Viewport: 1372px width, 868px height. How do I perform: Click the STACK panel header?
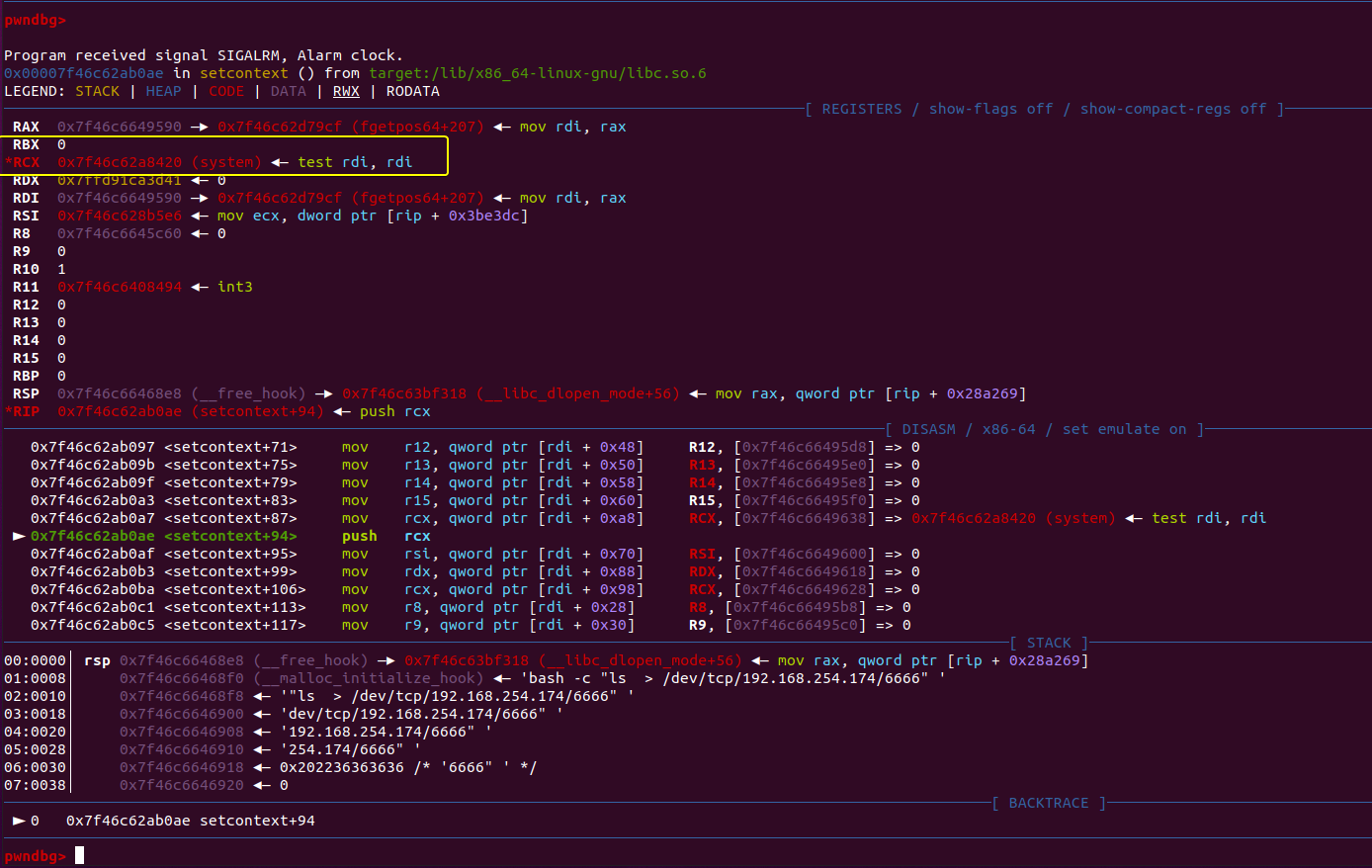[x=1049, y=643]
